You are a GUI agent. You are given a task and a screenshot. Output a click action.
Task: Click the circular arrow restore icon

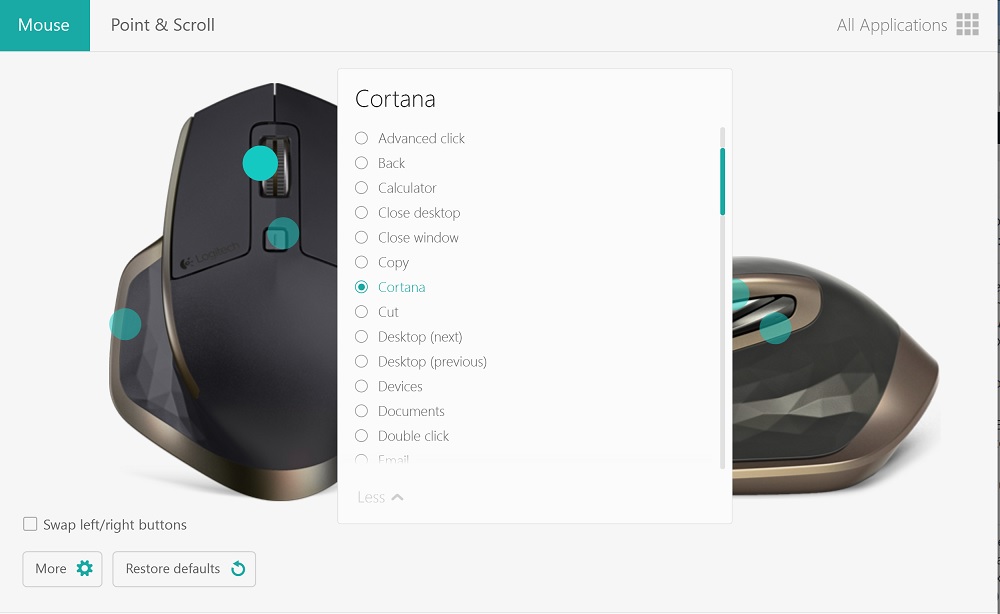pyautogui.click(x=238, y=568)
